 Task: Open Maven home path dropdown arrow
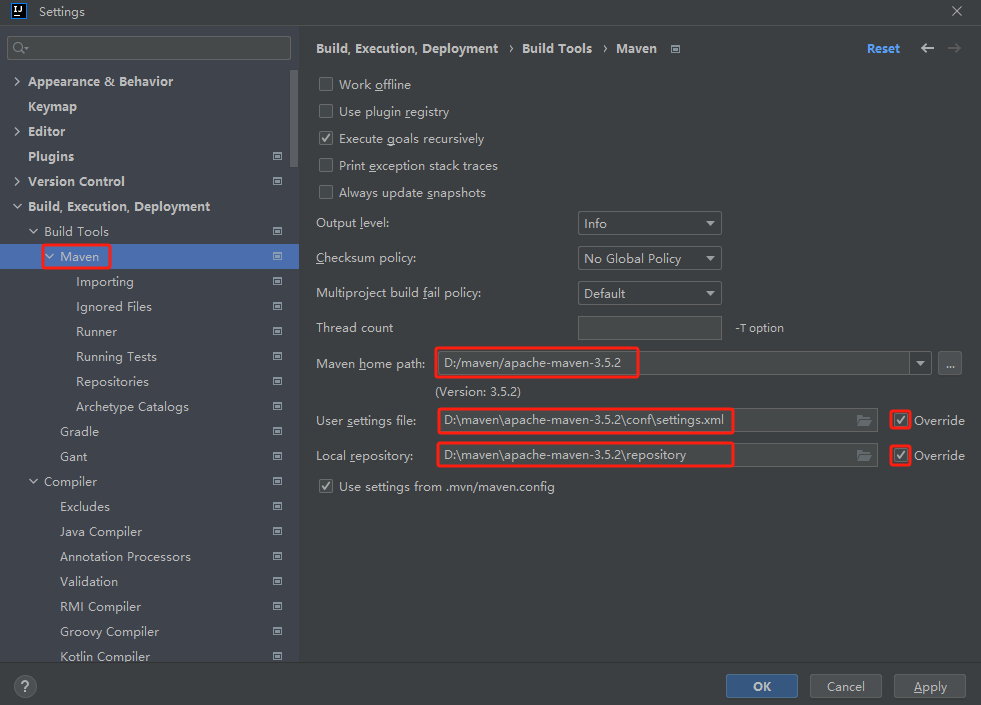[x=920, y=363]
